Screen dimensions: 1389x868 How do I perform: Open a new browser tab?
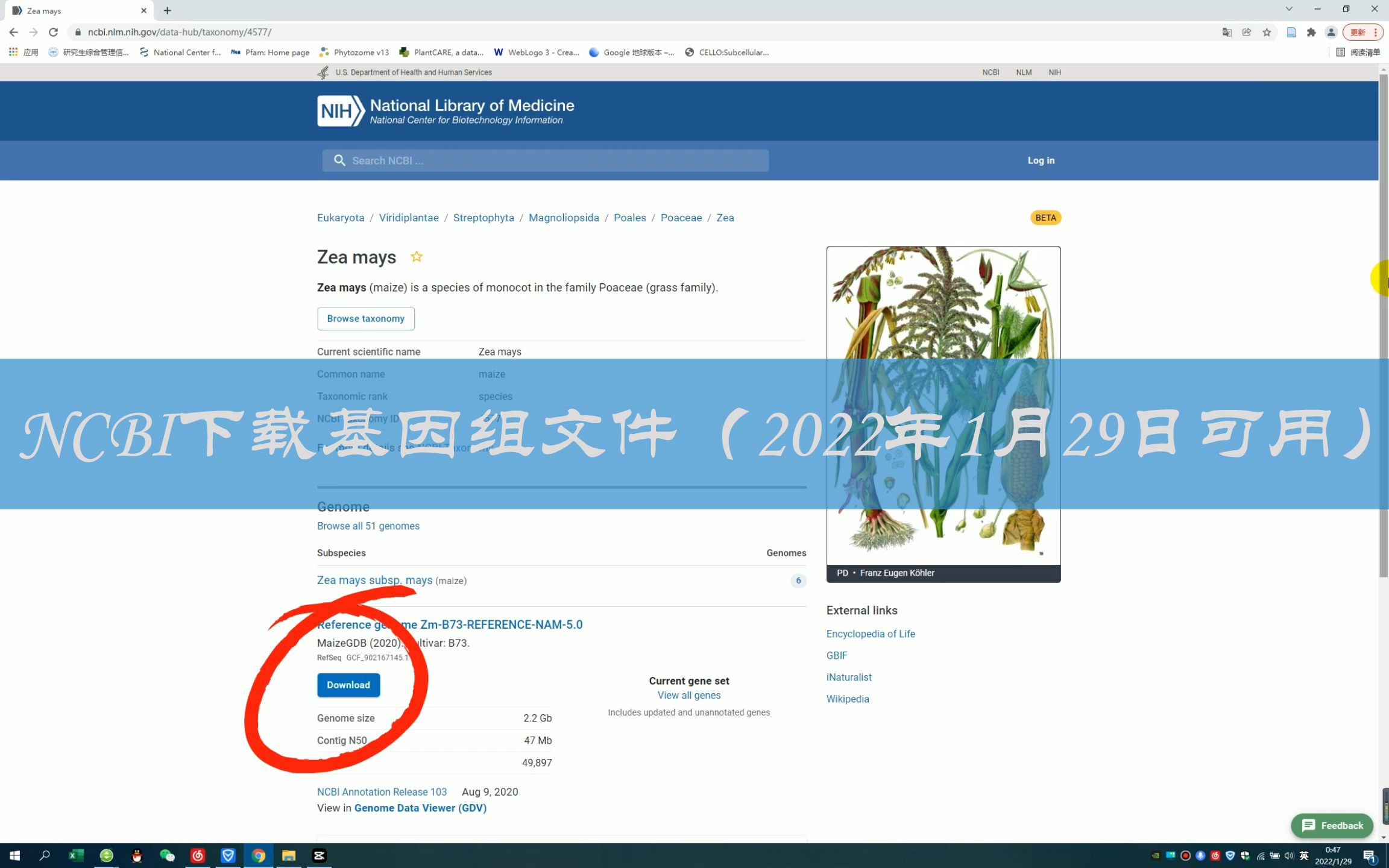pos(168,11)
